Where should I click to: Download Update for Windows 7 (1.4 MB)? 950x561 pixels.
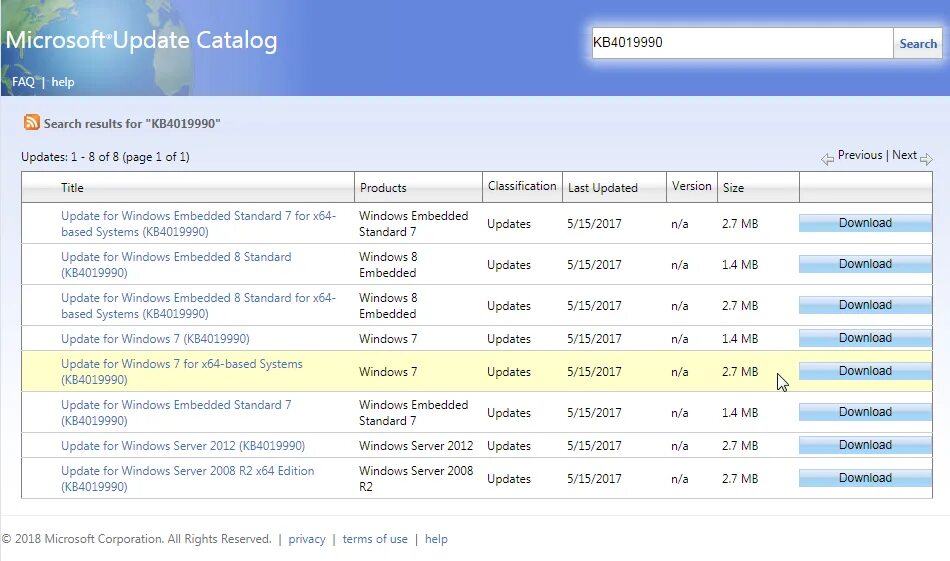coord(865,338)
